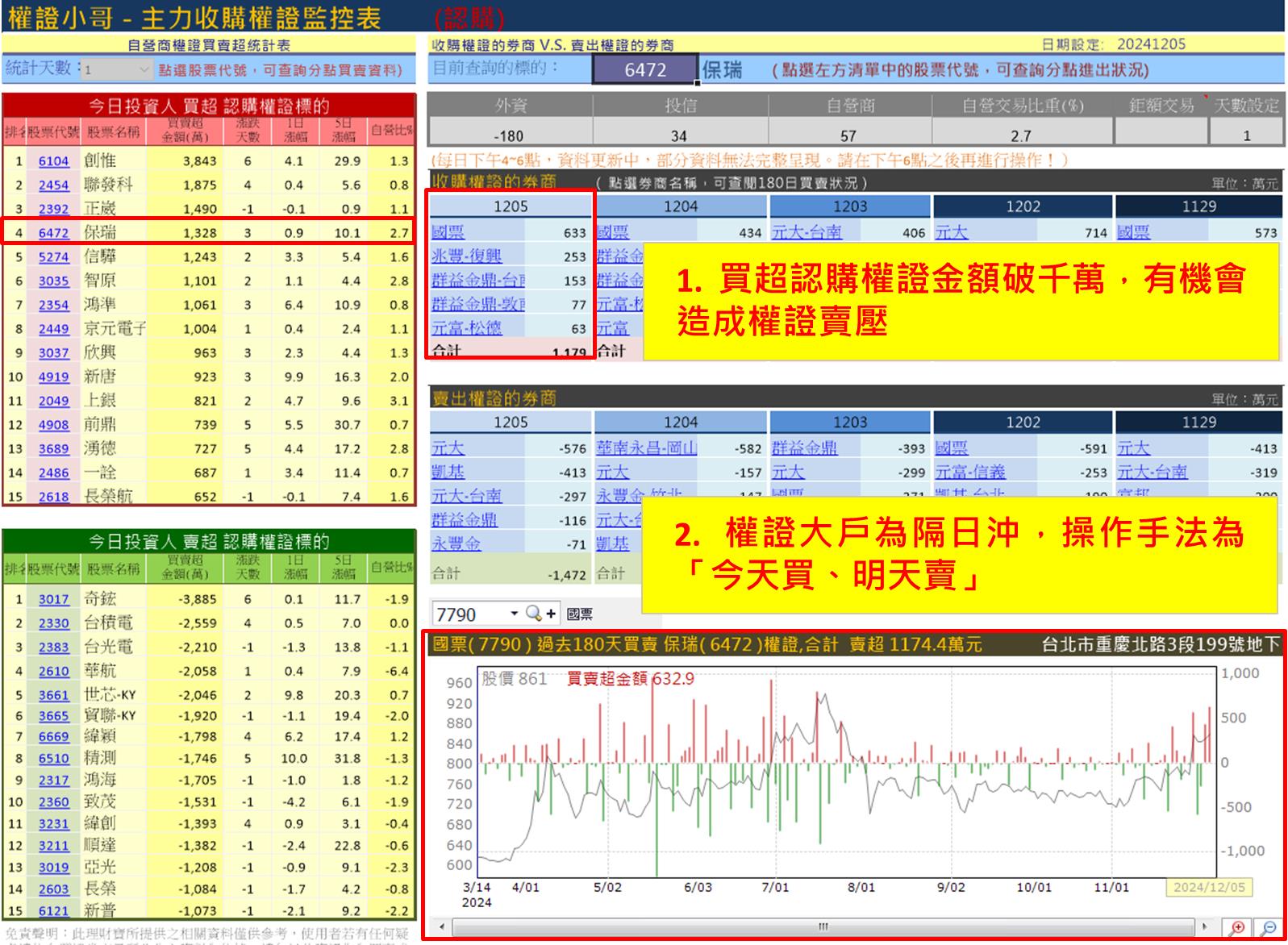Click 元大-台南 broker under 1203 buyers
The width and height of the screenshot is (1288, 945).
pyautogui.click(x=807, y=232)
